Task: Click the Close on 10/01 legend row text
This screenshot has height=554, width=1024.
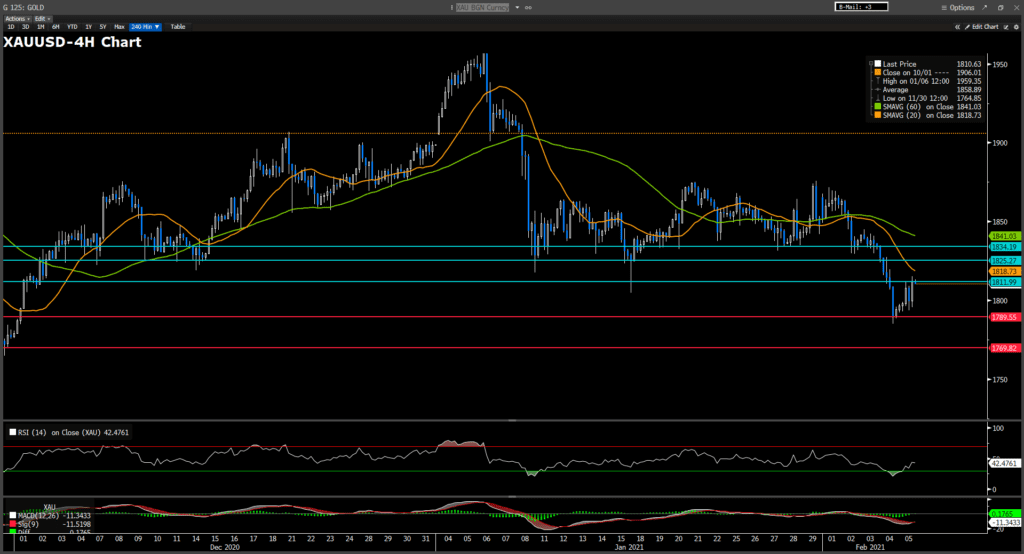Action: click(915, 73)
